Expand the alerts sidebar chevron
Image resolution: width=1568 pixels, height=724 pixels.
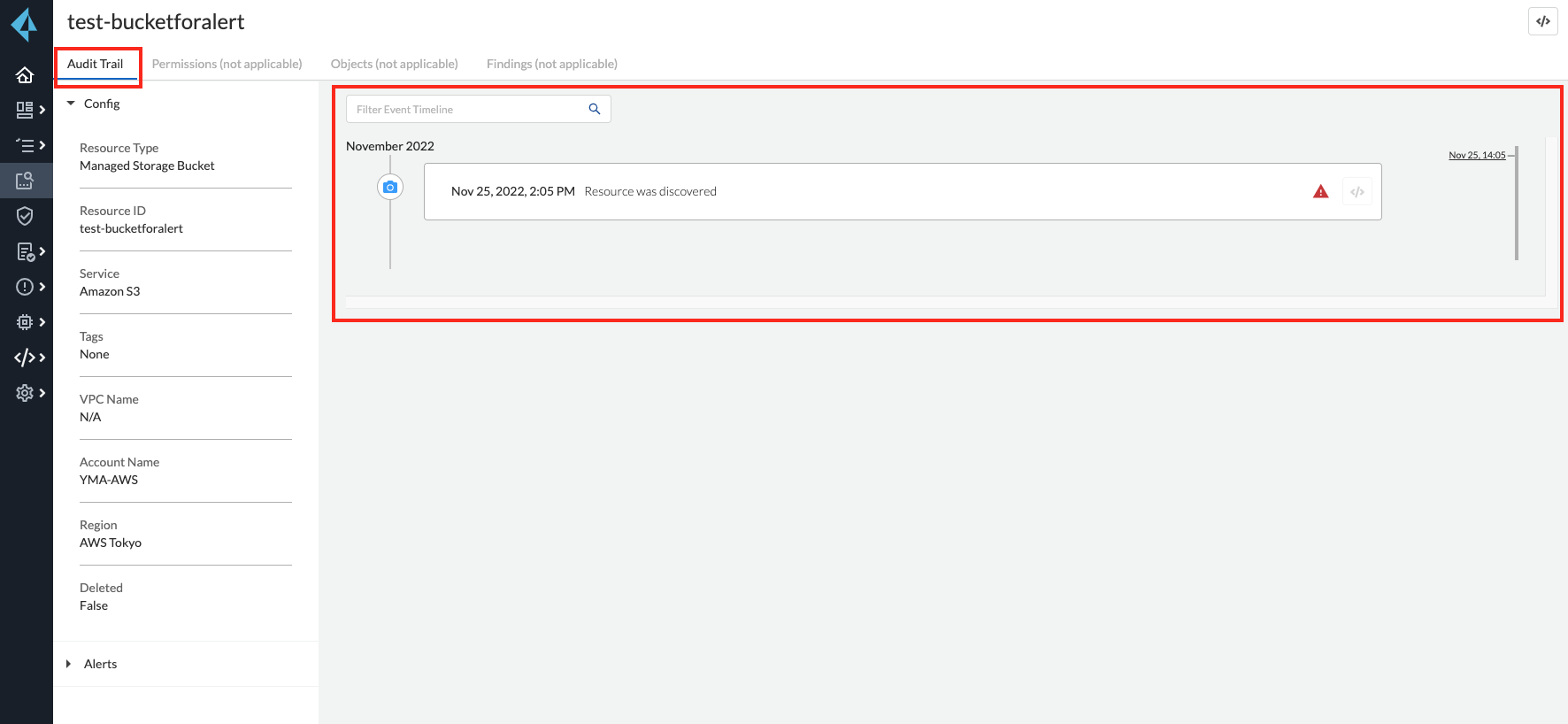[x=42, y=287]
